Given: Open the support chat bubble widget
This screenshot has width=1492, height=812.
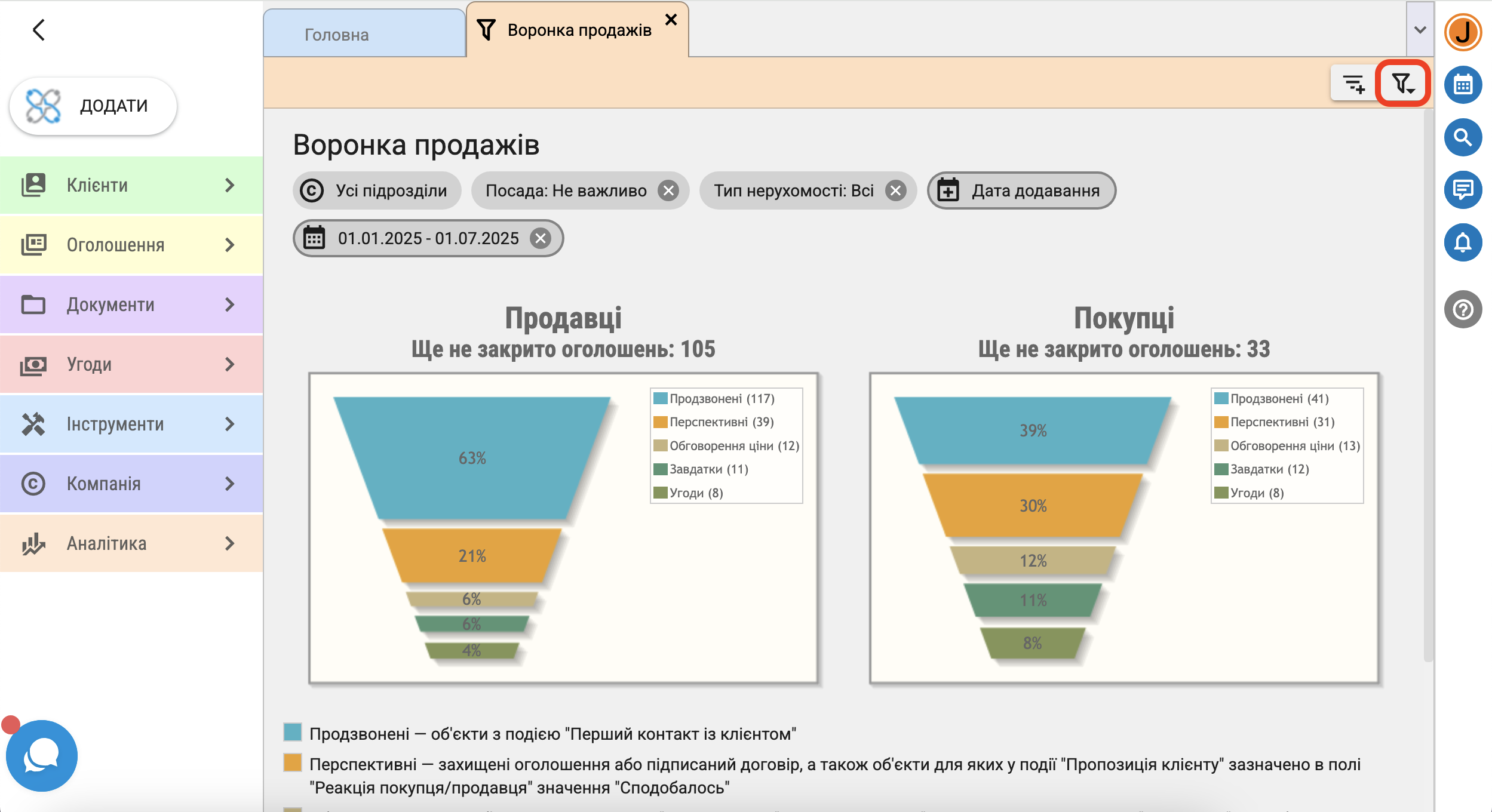Looking at the screenshot, I should pyautogui.click(x=41, y=756).
